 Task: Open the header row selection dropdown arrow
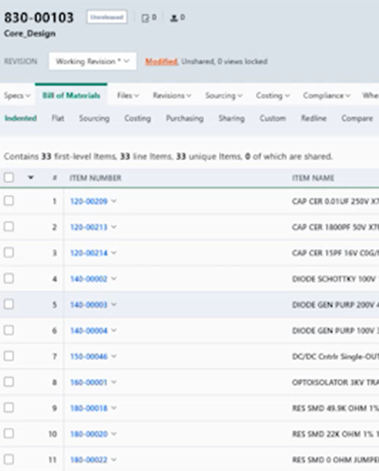click(31, 177)
